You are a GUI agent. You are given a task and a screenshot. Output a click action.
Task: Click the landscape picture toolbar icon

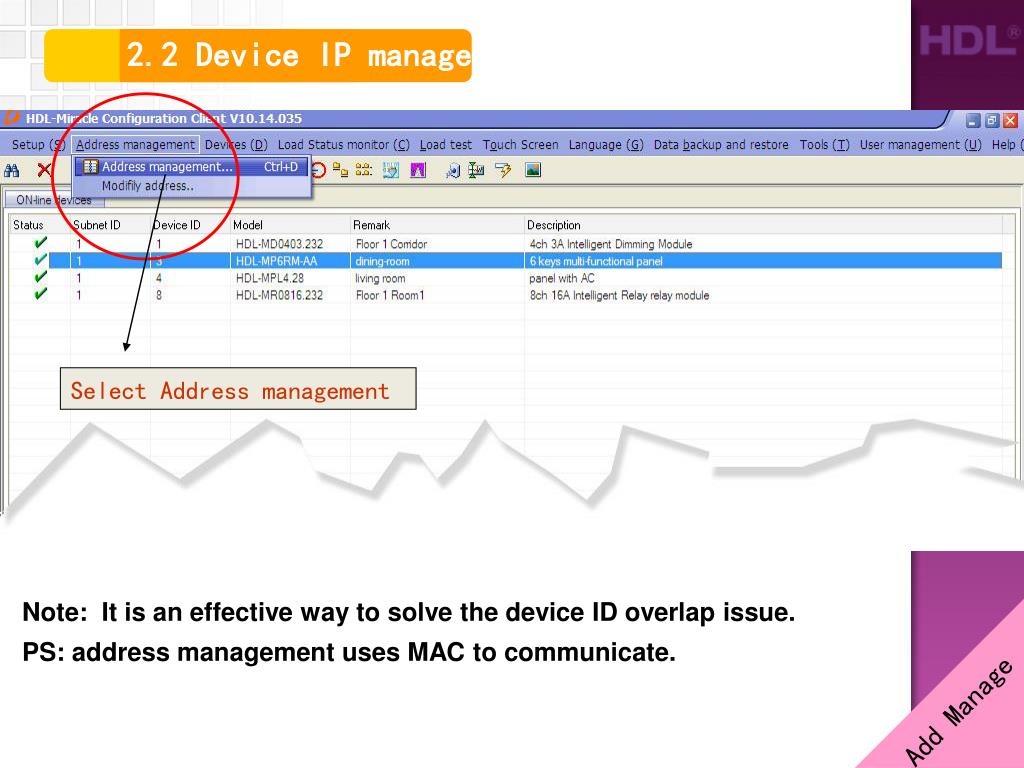533,170
